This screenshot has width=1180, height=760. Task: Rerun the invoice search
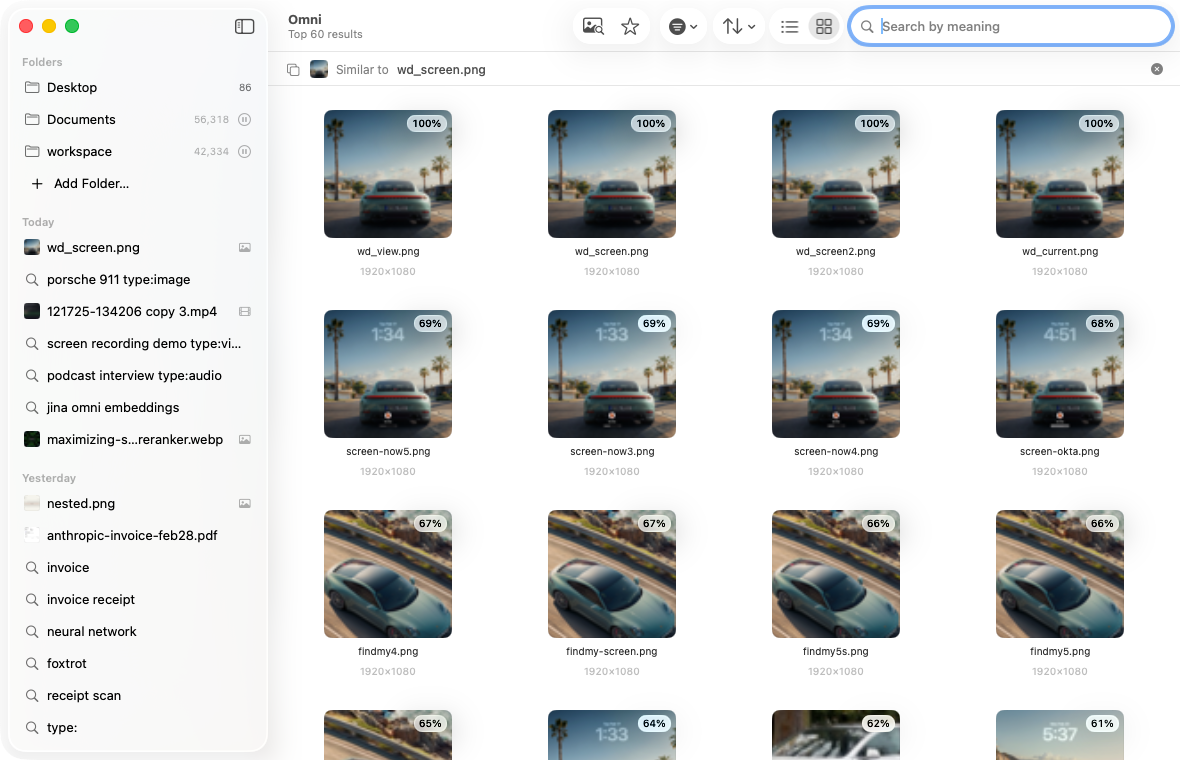(x=138, y=567)
